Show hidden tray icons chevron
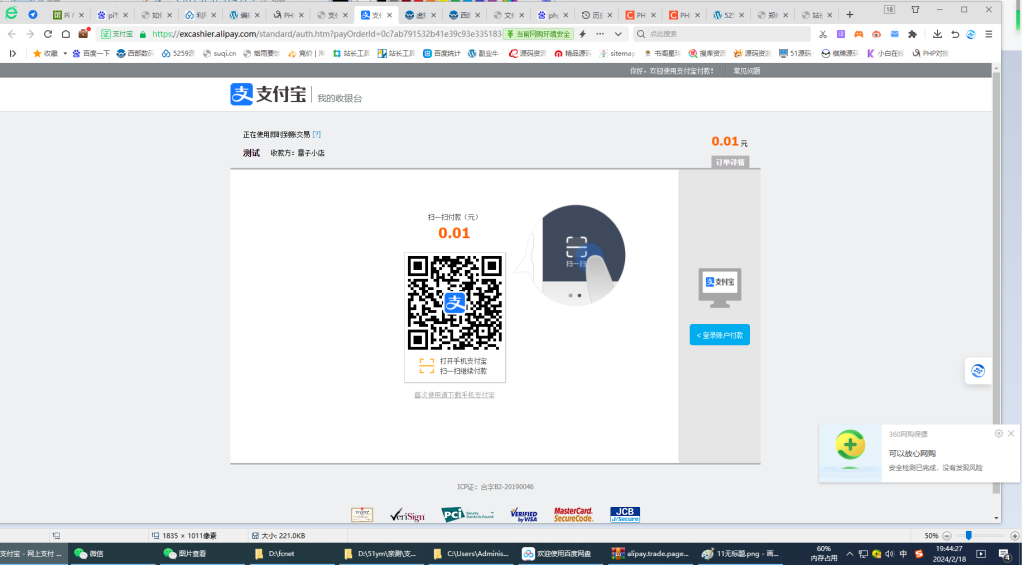 tap(849, 554)
